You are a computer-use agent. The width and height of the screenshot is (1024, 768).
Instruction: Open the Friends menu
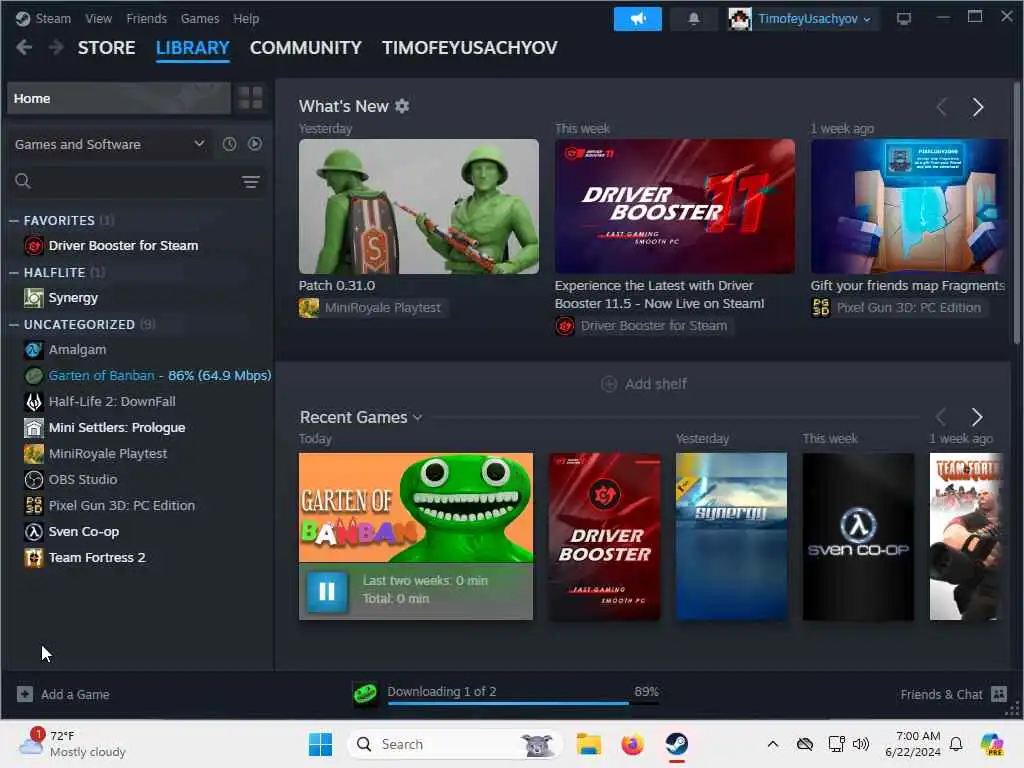(x=146, y=18)
